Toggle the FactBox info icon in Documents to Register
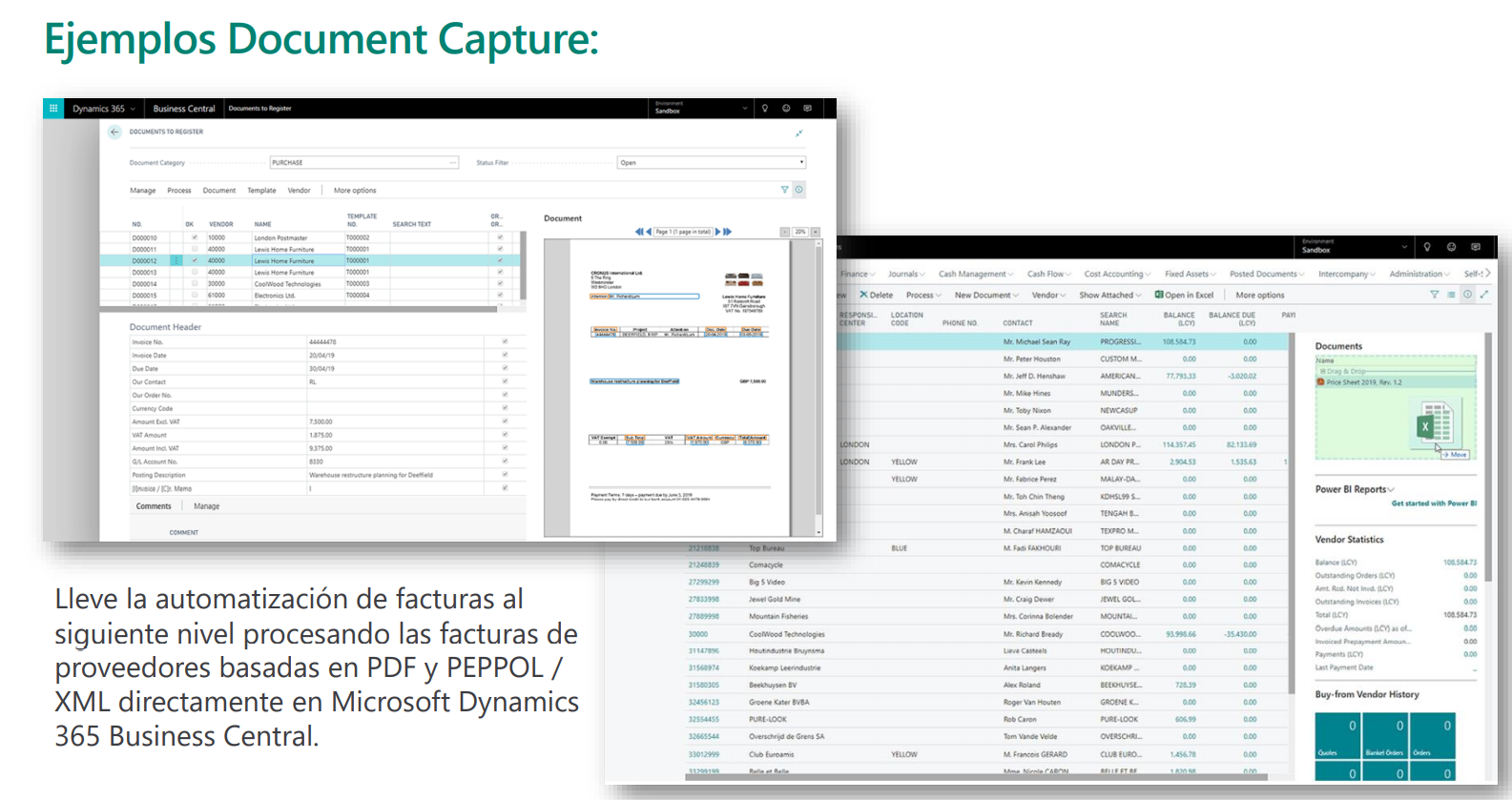This screenshot has width=1512, height=800. [799, 190]
